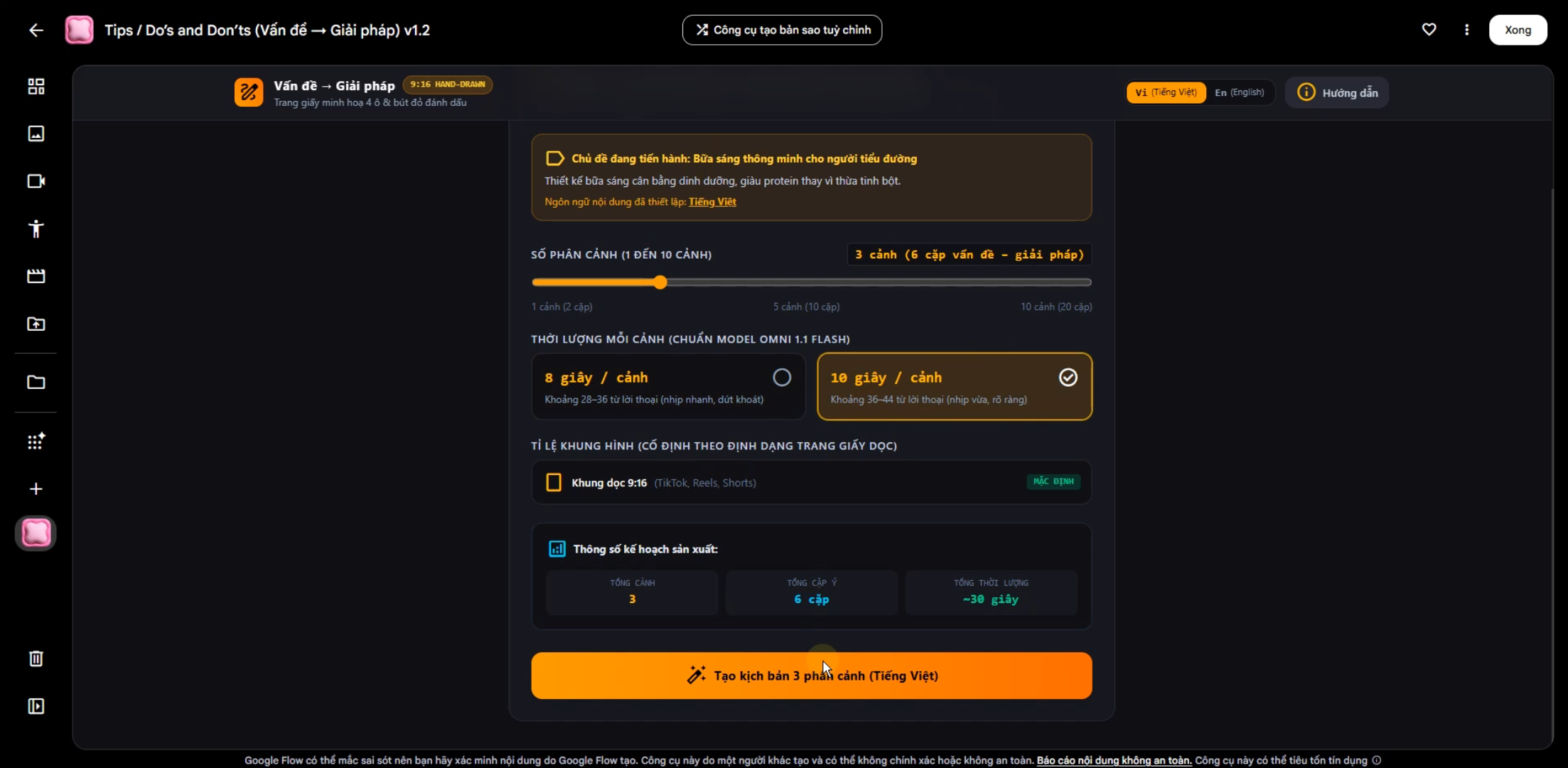Click the TỔNG CẶP Ý 6 cặp card

(x=812, y=592)
